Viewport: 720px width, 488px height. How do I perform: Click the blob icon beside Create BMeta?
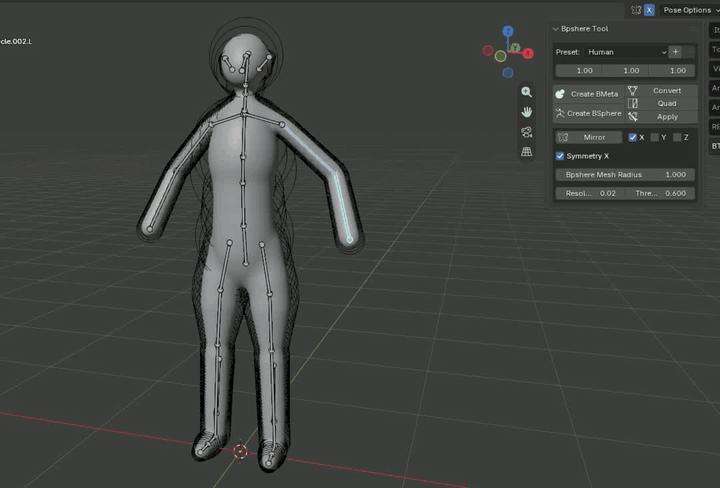click(560, 94)
